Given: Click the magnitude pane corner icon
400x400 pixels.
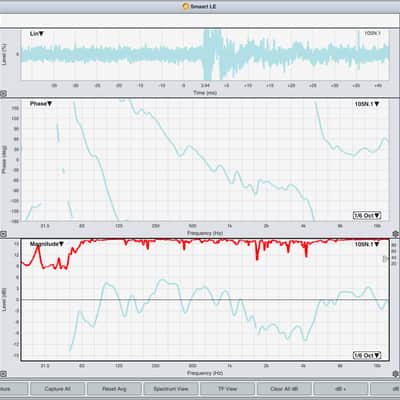Looking at the screenshot, I should tap(3, 374).
